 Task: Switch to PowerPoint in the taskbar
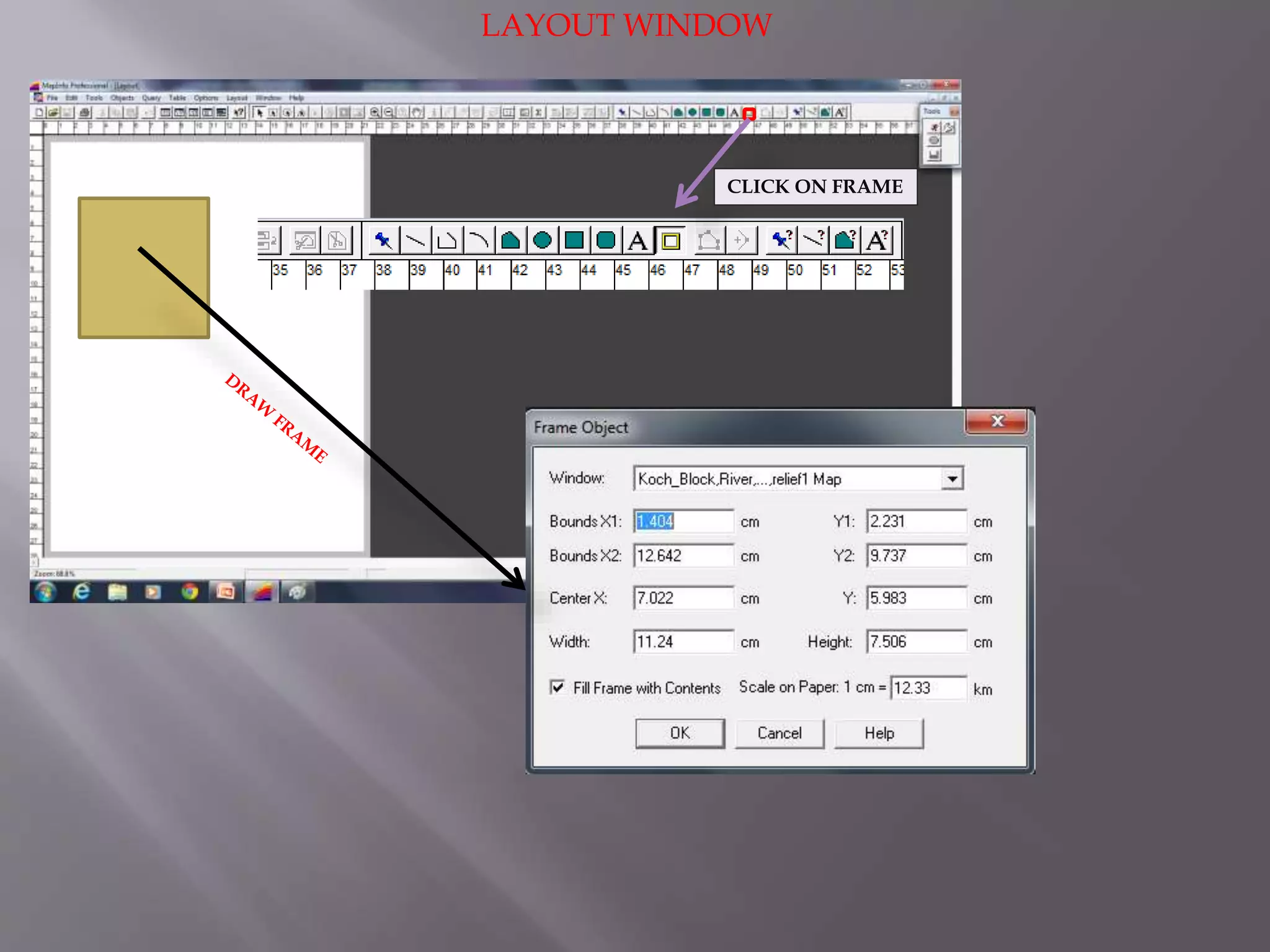[x=226, y=592]
